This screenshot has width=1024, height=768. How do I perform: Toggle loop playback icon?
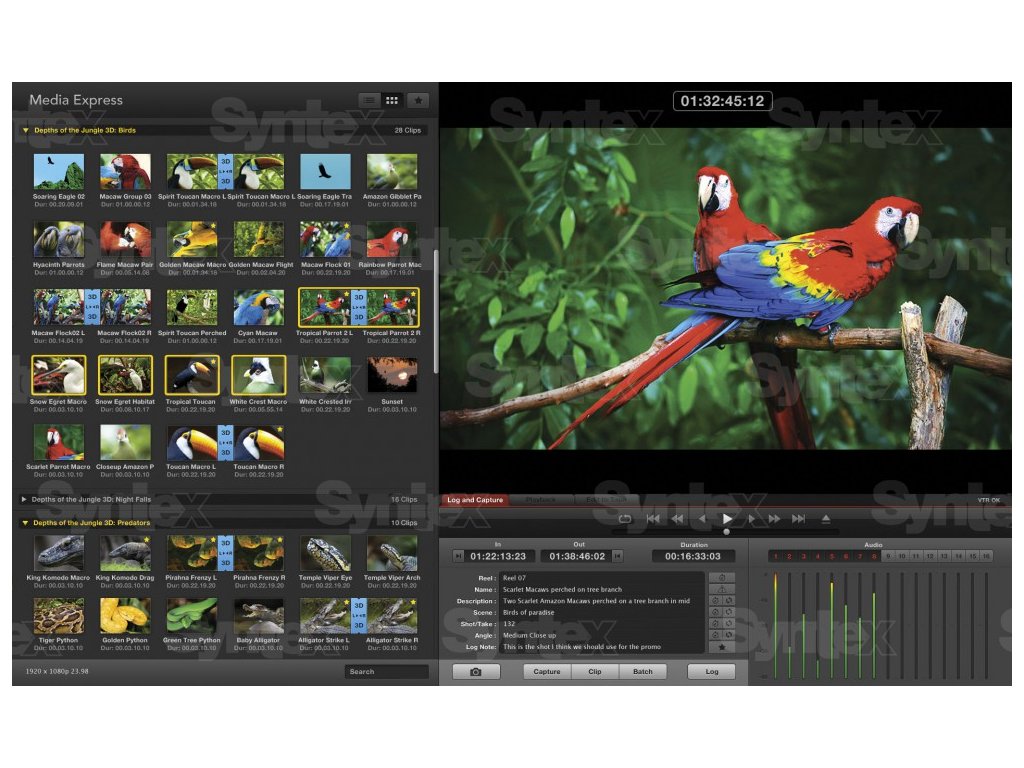(625, 518)
